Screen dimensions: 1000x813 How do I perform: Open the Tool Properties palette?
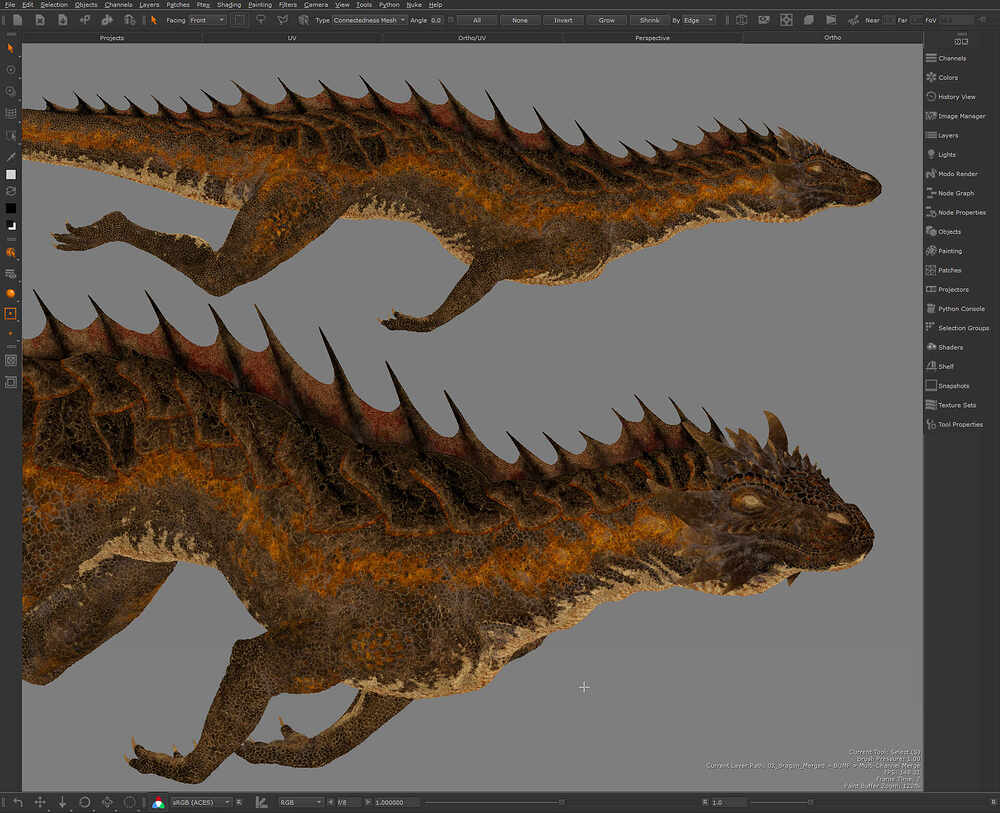954,424
